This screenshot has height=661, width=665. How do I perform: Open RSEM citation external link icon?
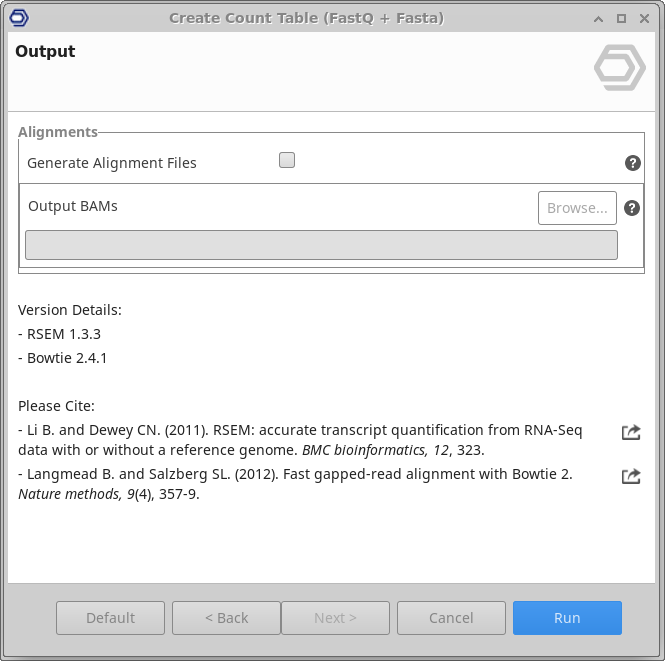click(x=631, y=432)
